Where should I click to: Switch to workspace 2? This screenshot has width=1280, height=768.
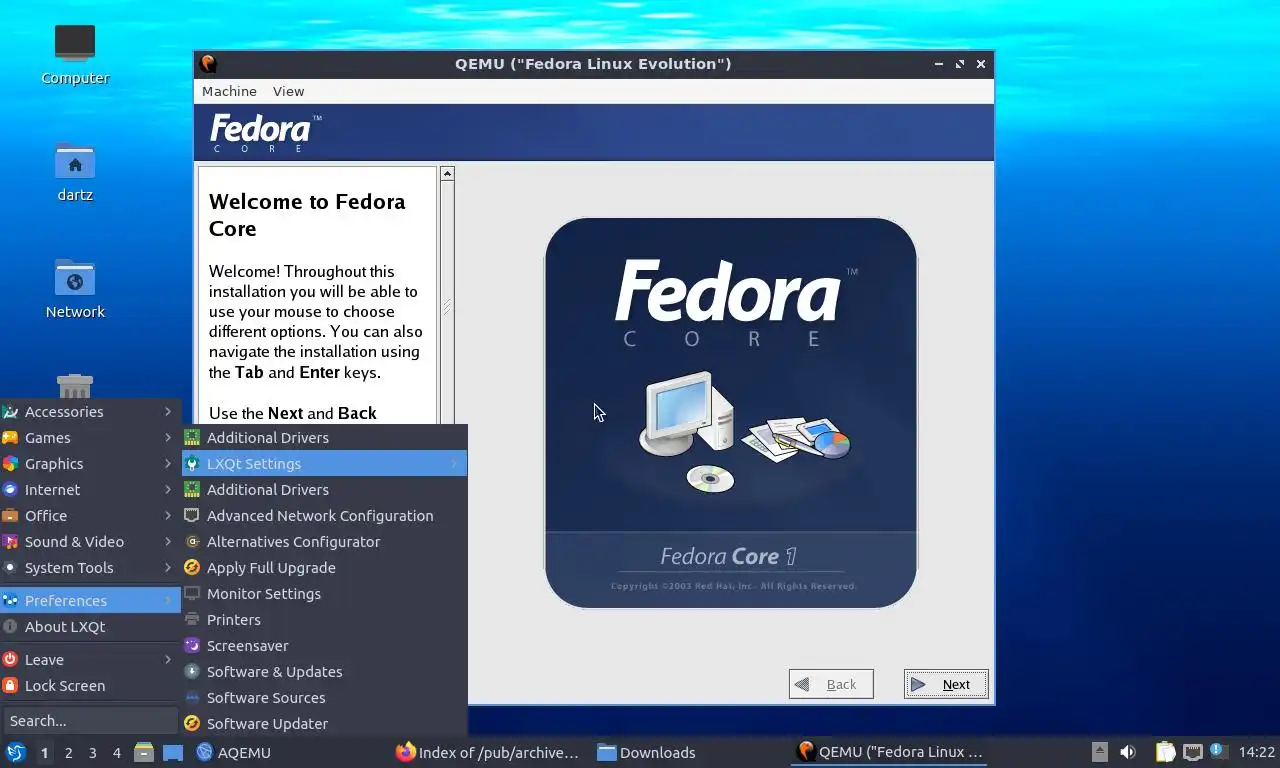coord(68,753)
